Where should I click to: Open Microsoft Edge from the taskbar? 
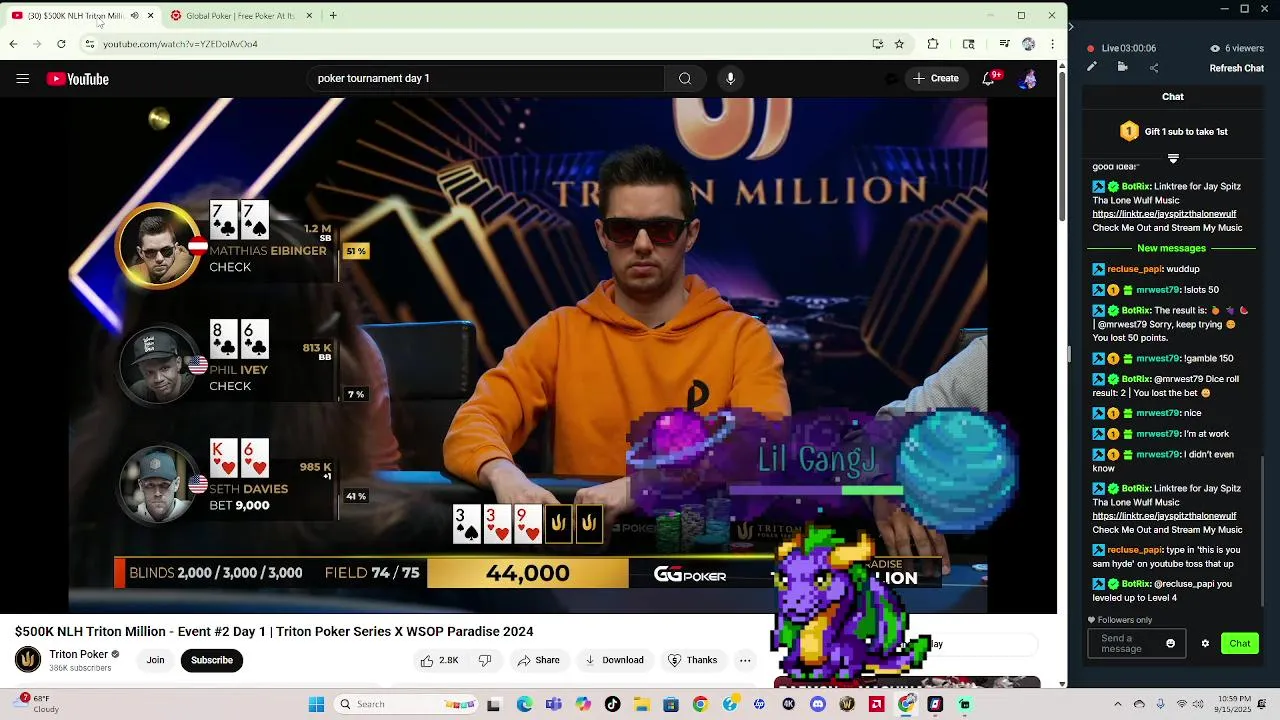(524, 704)
